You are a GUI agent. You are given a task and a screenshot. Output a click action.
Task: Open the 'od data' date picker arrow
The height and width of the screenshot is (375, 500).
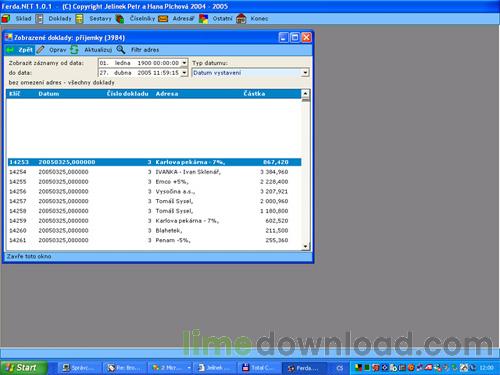[184, 63]
